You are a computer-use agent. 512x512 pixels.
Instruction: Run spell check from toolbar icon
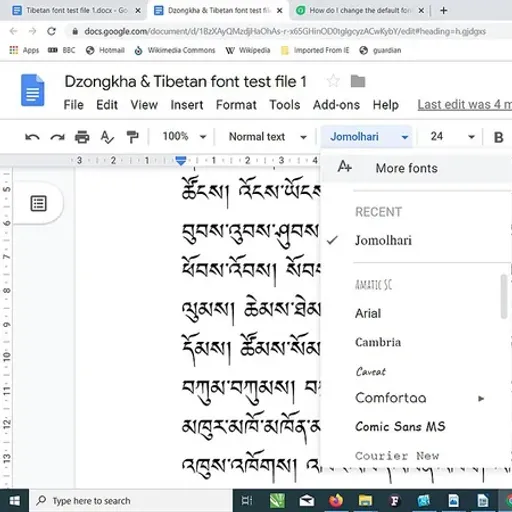(107, 137)
